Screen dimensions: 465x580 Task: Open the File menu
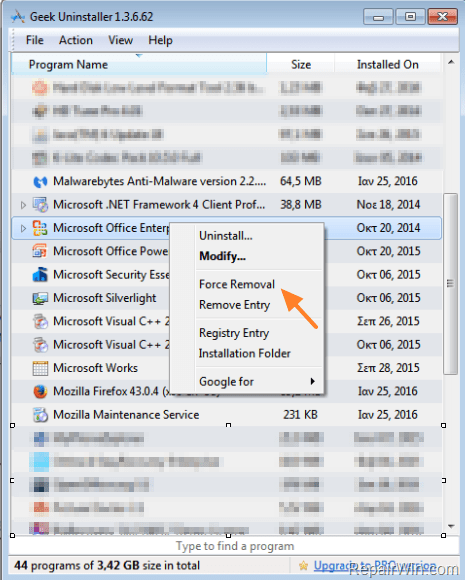pos(35,40)
